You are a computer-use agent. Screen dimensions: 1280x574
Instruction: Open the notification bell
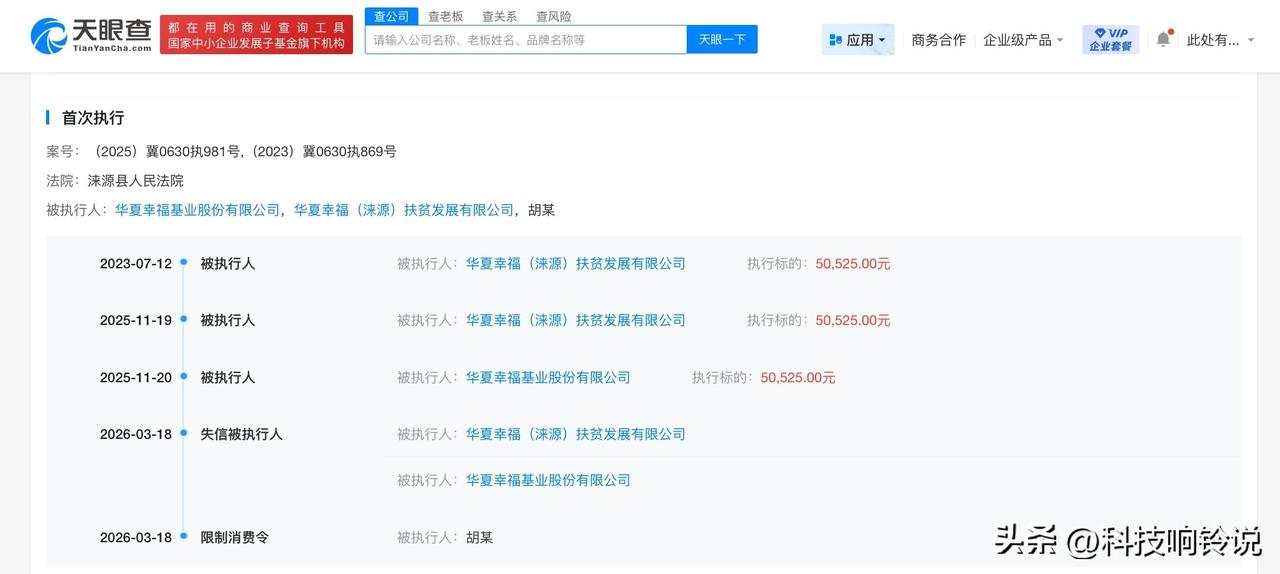coord(1163,39)
